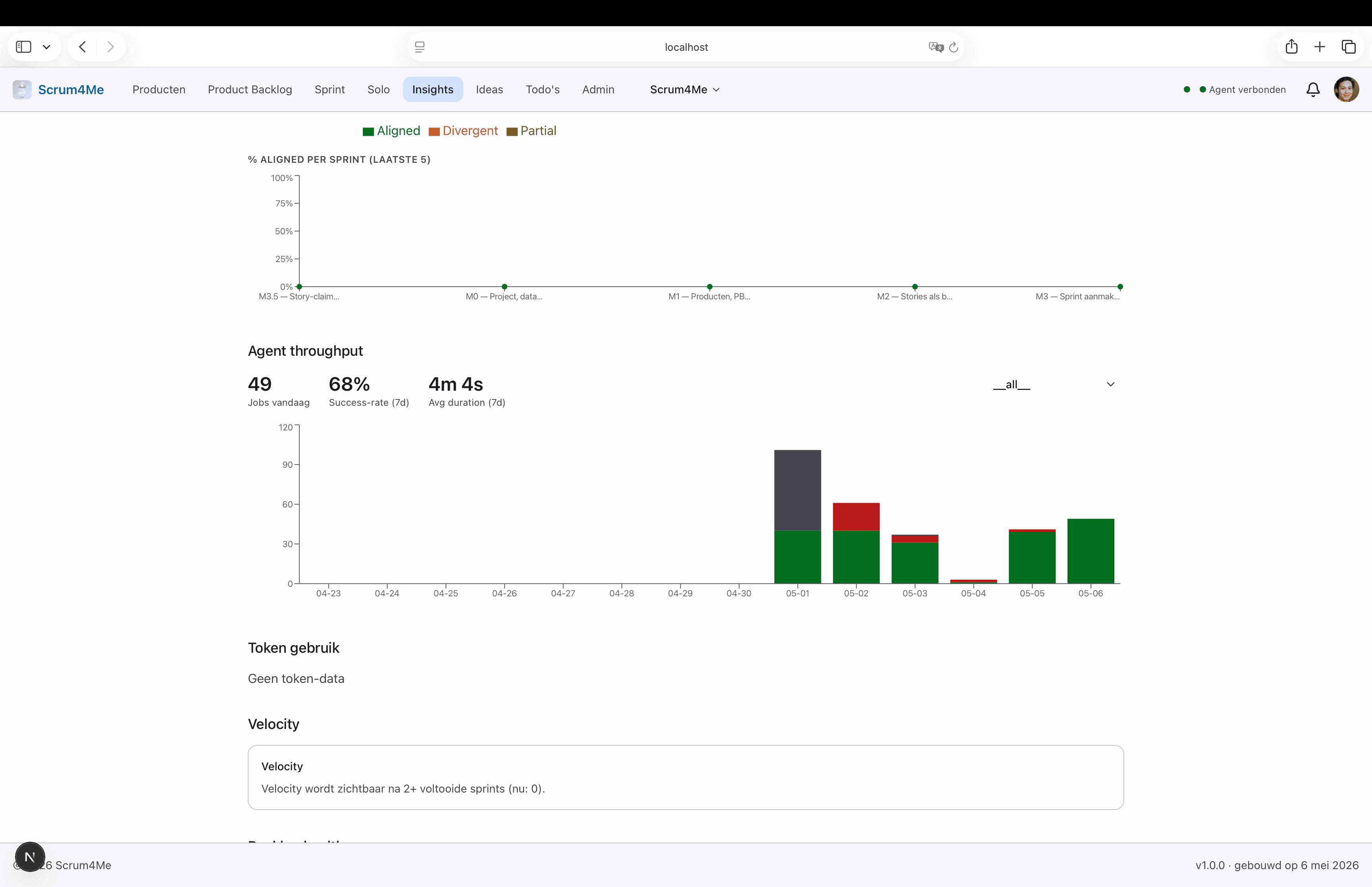Open the sidebar options chevron dropdown
Image resolution: width=1372 pixels, height=887 pixels.
(46, 47)
